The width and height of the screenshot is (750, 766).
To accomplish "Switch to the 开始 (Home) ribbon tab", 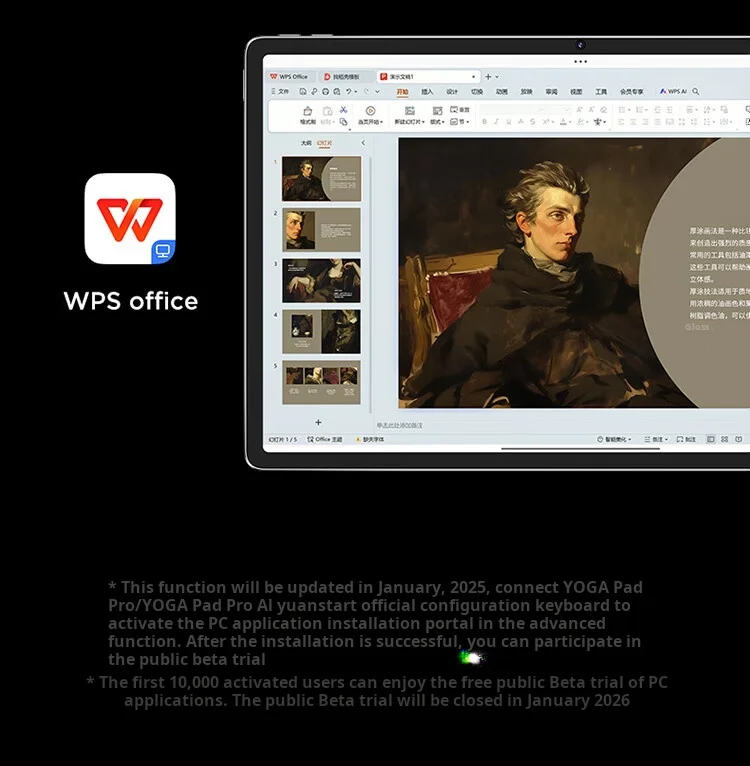I will 402,92.
